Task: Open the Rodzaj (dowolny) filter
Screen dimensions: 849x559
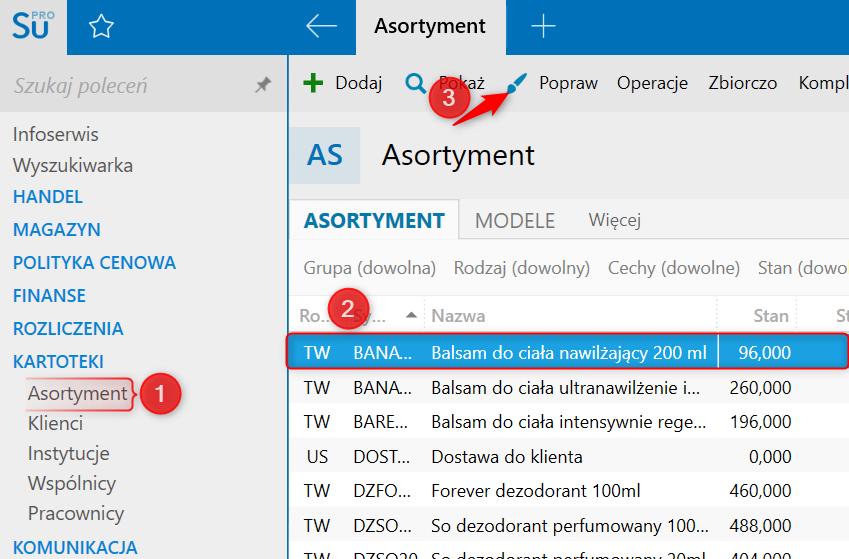Action: pyautogui.click(x=521, y=268)
